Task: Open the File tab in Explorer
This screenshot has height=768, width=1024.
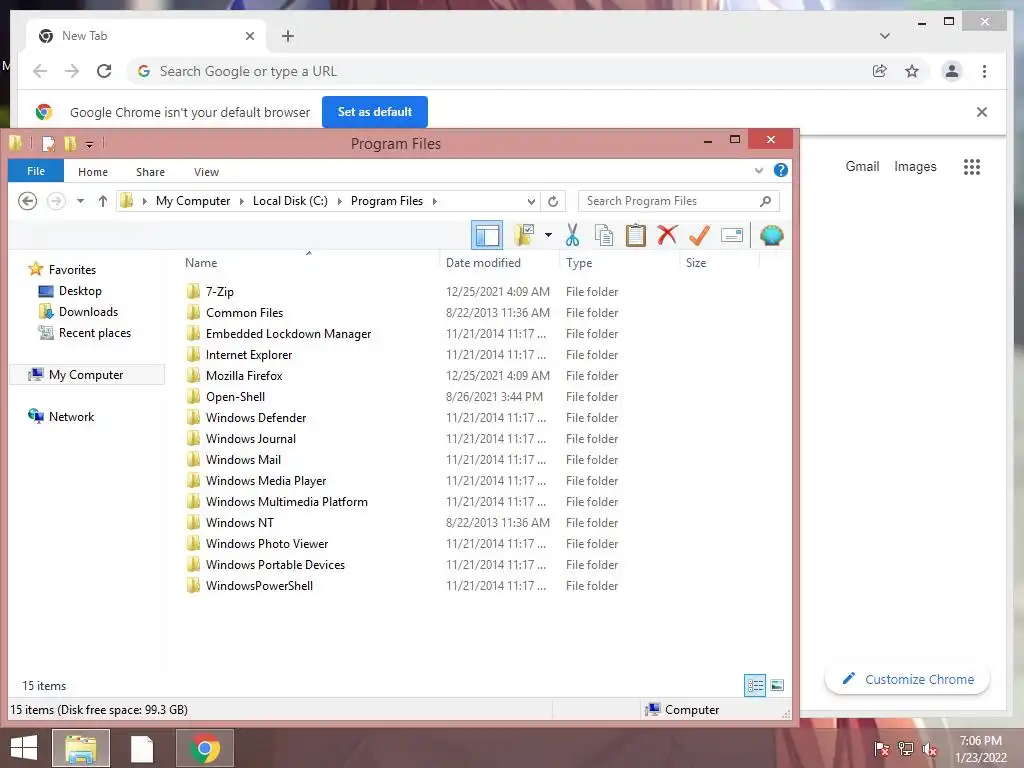Action: click(x=36, y=171)
